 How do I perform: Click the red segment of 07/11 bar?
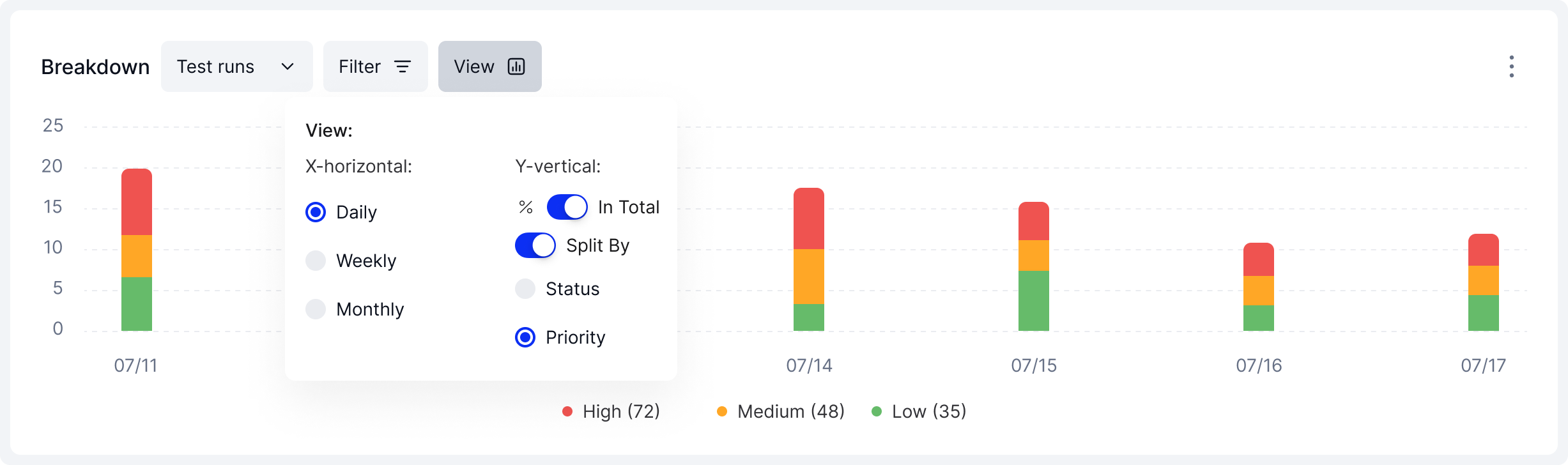[x=137, y=202]
